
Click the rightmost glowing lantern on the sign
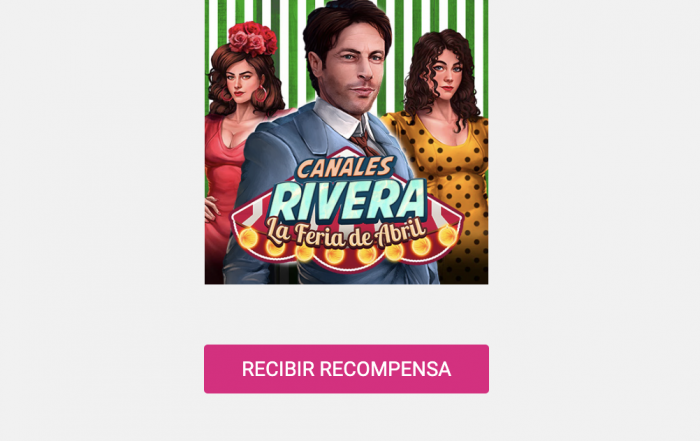(447, 236)
